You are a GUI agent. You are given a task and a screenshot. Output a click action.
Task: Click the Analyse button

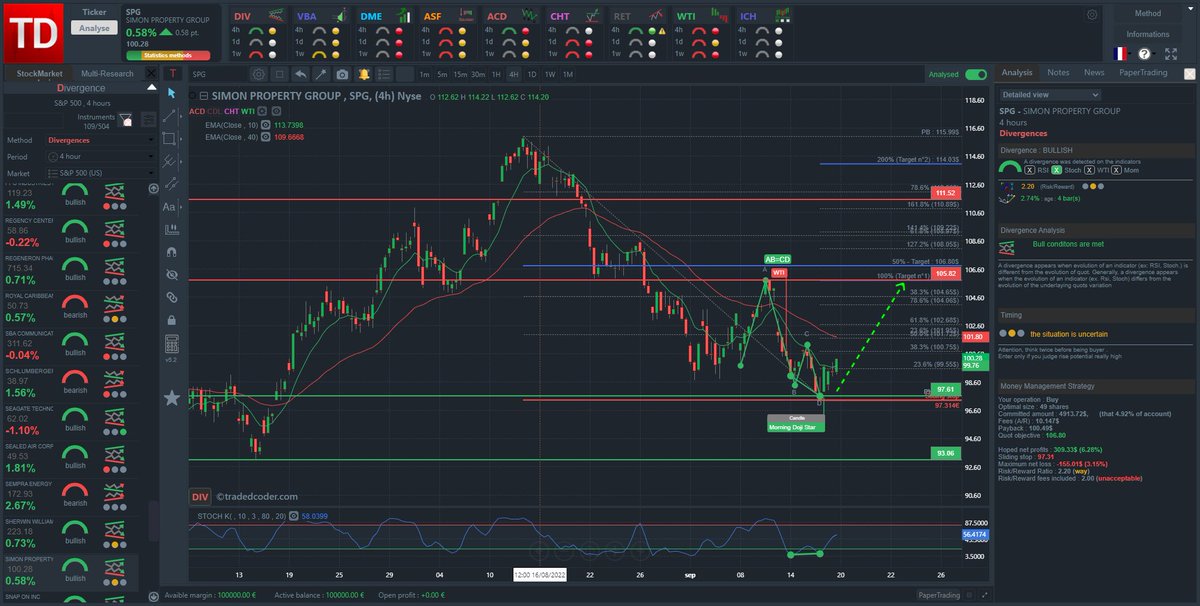click(x=93, y=28)
